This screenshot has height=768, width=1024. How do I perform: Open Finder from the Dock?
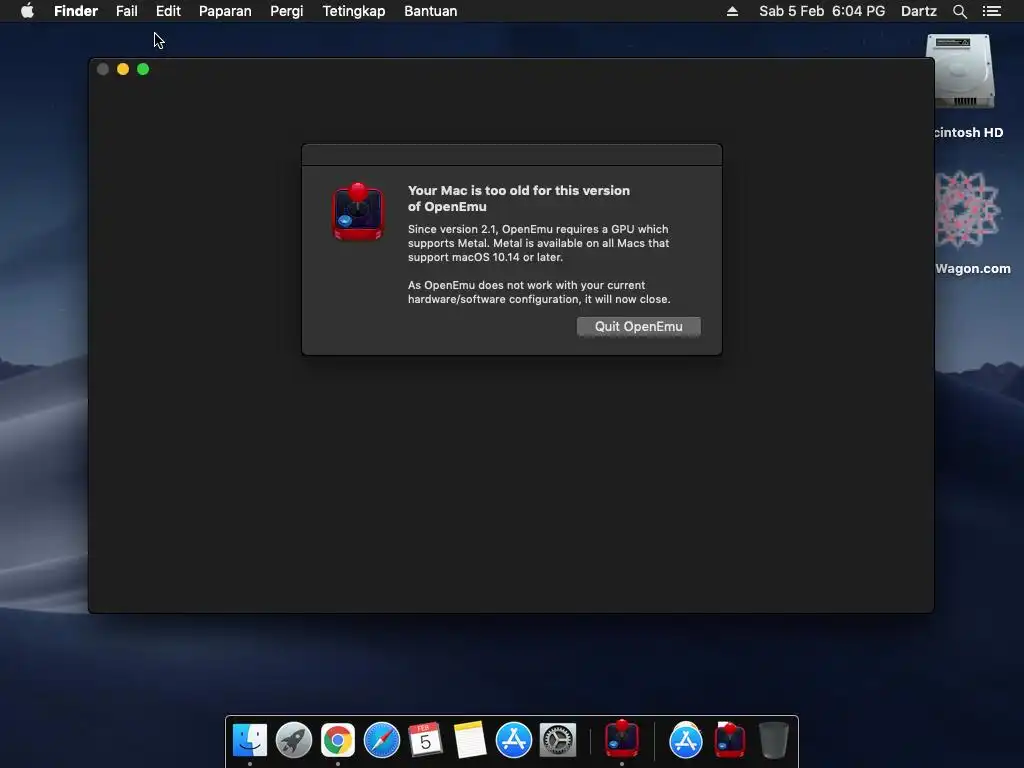(249, 740)
